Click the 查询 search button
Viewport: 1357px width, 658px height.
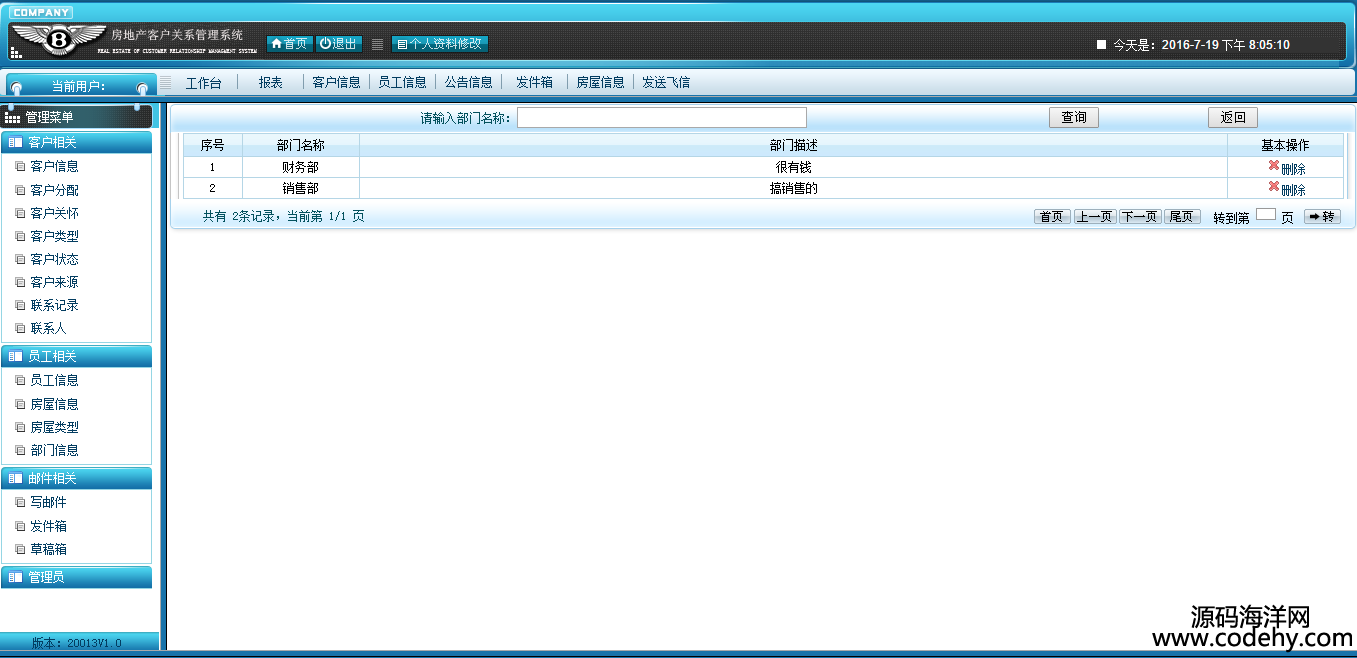(1073, 118)
